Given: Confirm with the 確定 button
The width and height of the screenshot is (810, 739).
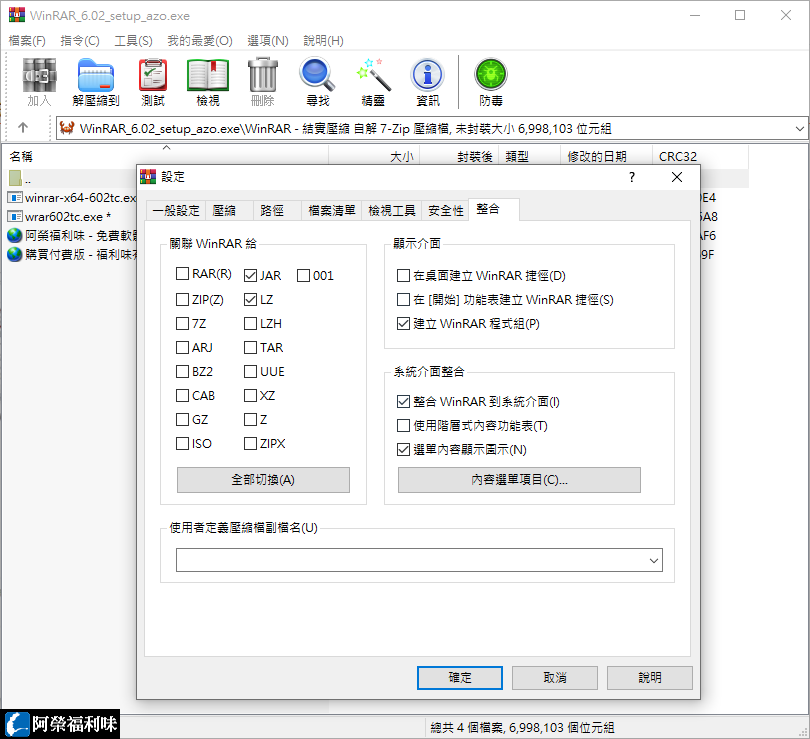Looking at the screenshot, I should click(x=460, y=678).
